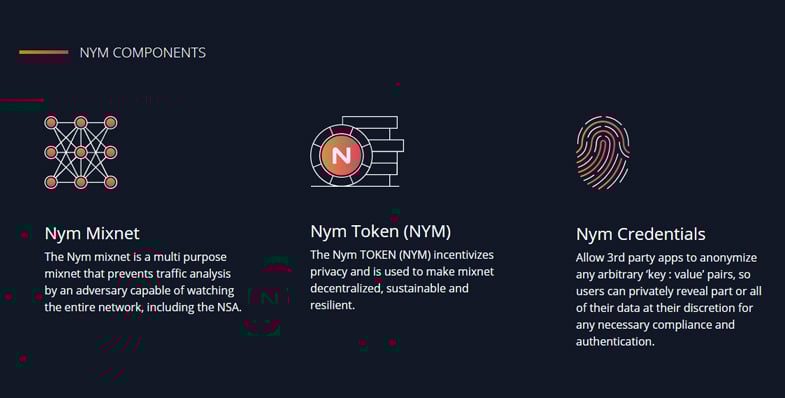Select the NYM COMPONENTS section heading
Viewport: 785px width, 398px height.
pos(143,53)
